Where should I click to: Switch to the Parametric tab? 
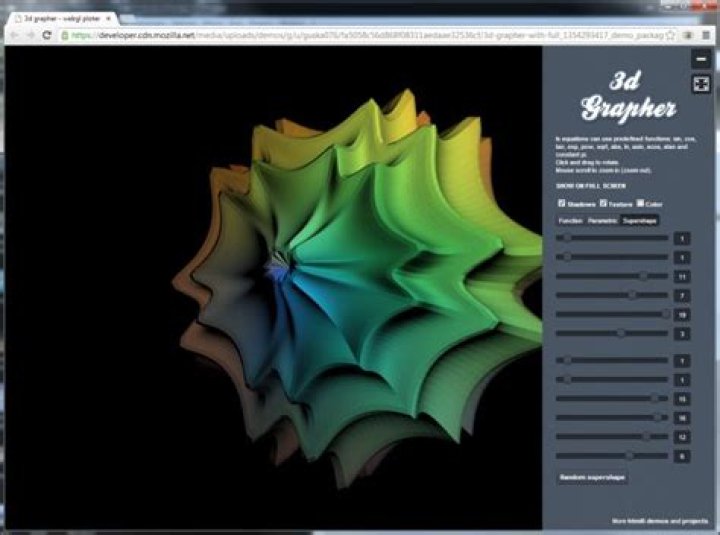(602, 221)
